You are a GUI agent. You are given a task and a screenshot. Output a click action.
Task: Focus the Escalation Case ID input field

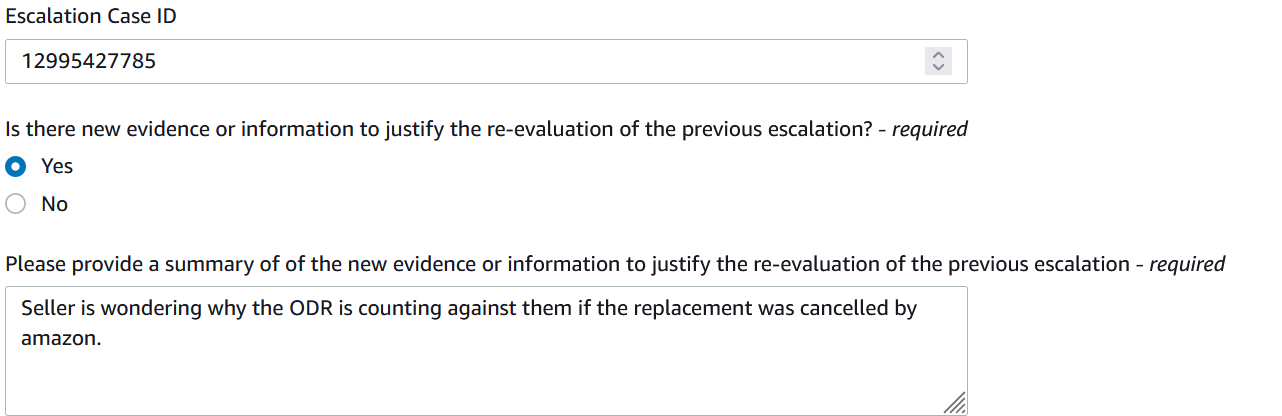click(486, 62)
